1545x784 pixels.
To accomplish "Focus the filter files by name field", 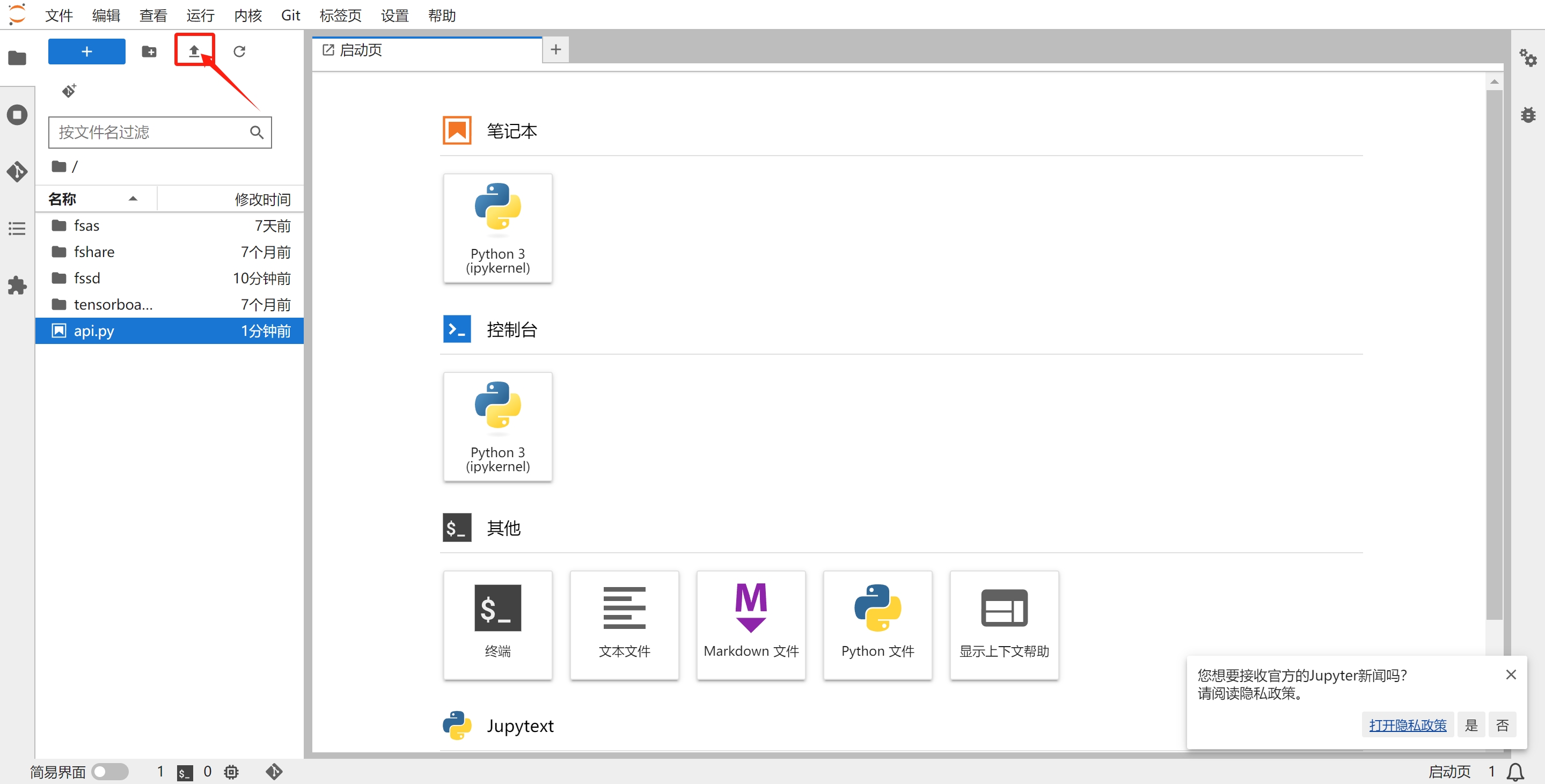I will coord(160,132).
